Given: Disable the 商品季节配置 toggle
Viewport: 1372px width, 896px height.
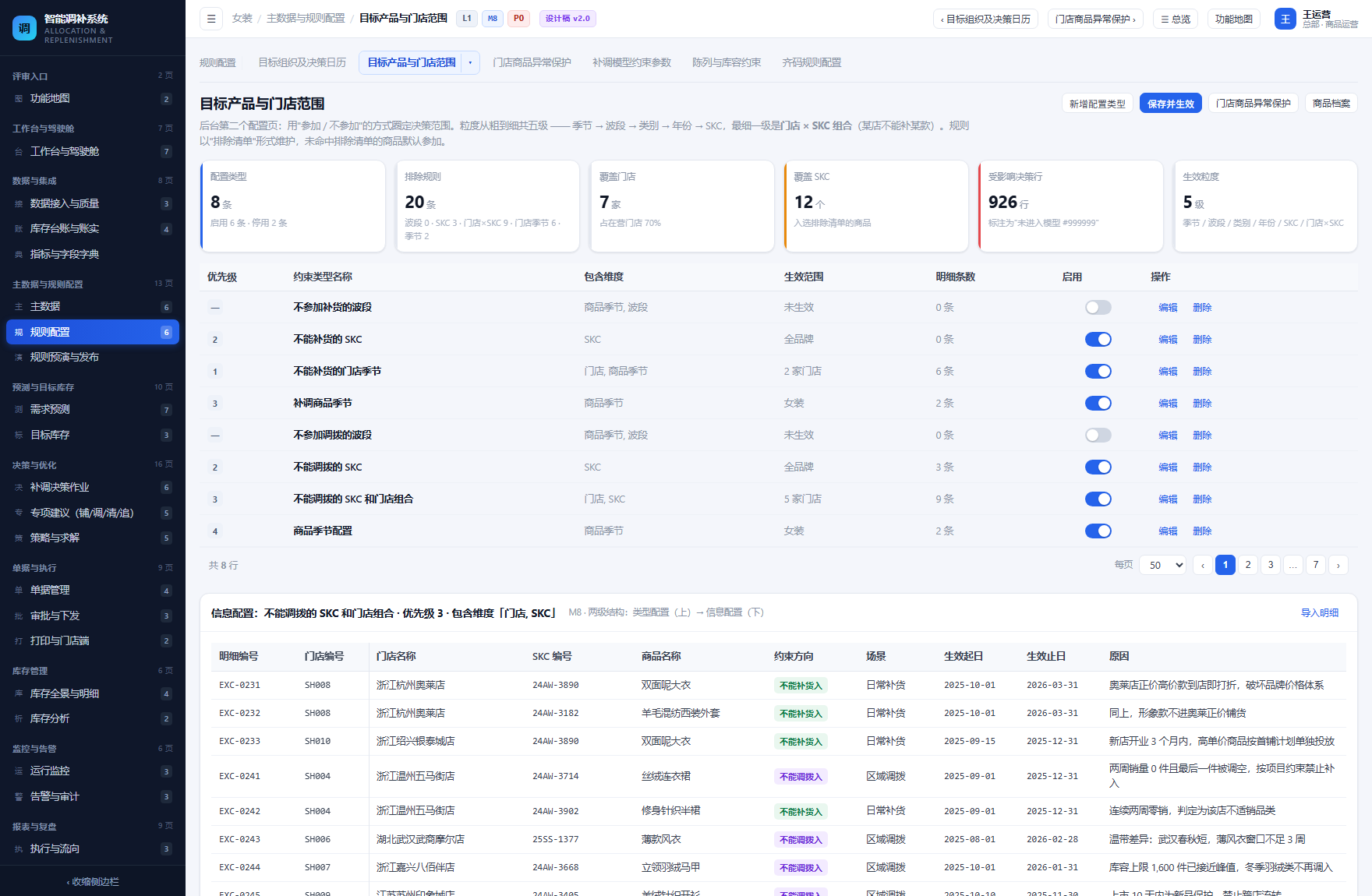Looking at the screenshot, I should click(x=1098, y=531).
